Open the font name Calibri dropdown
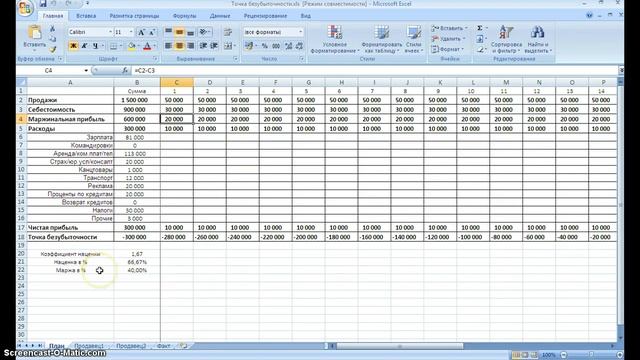The image size is (640, 360). tap(110, 32)
